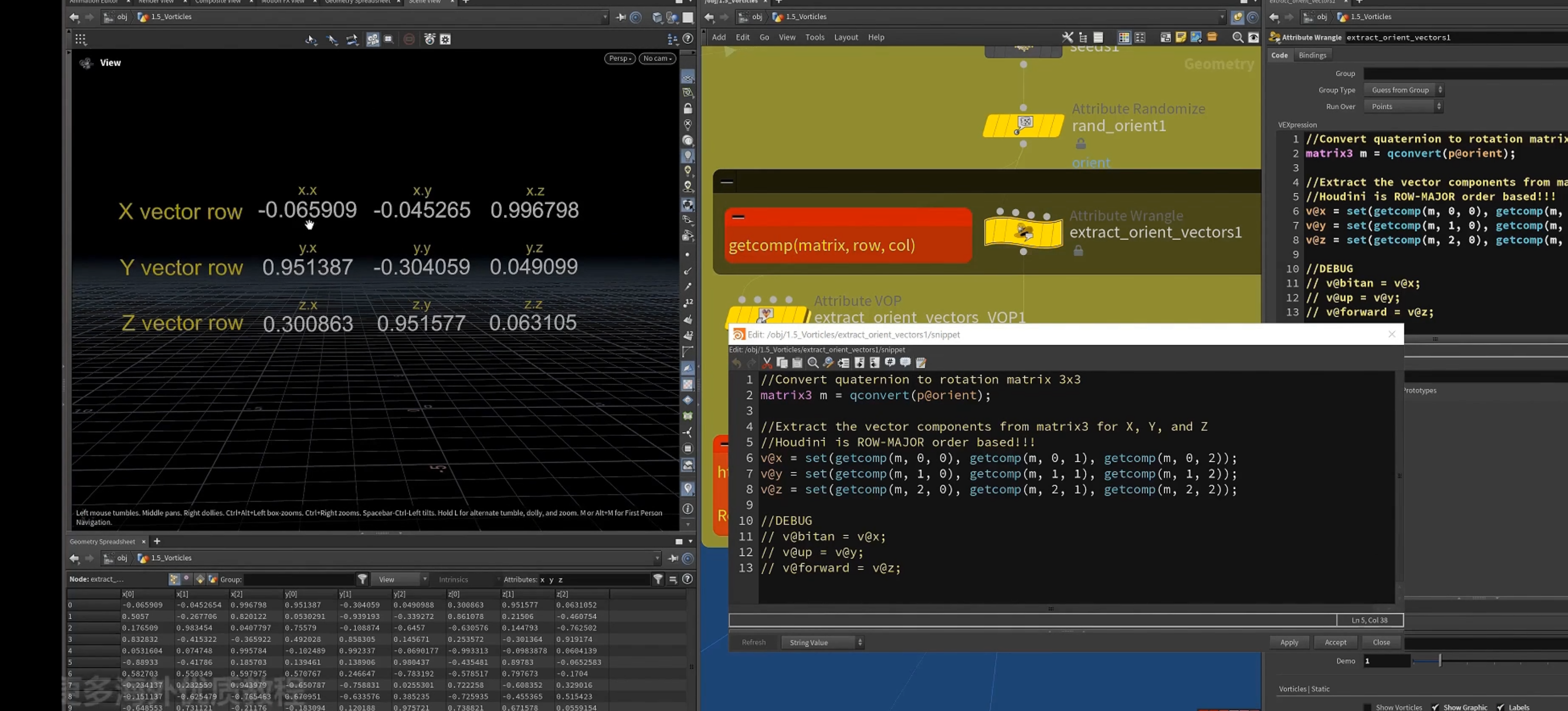Image resolution: width=1568 pixels, height=711 pixels.
Task: Switch to the Bindings tab
Action: pyautogui.click(x=1312, y=55)
